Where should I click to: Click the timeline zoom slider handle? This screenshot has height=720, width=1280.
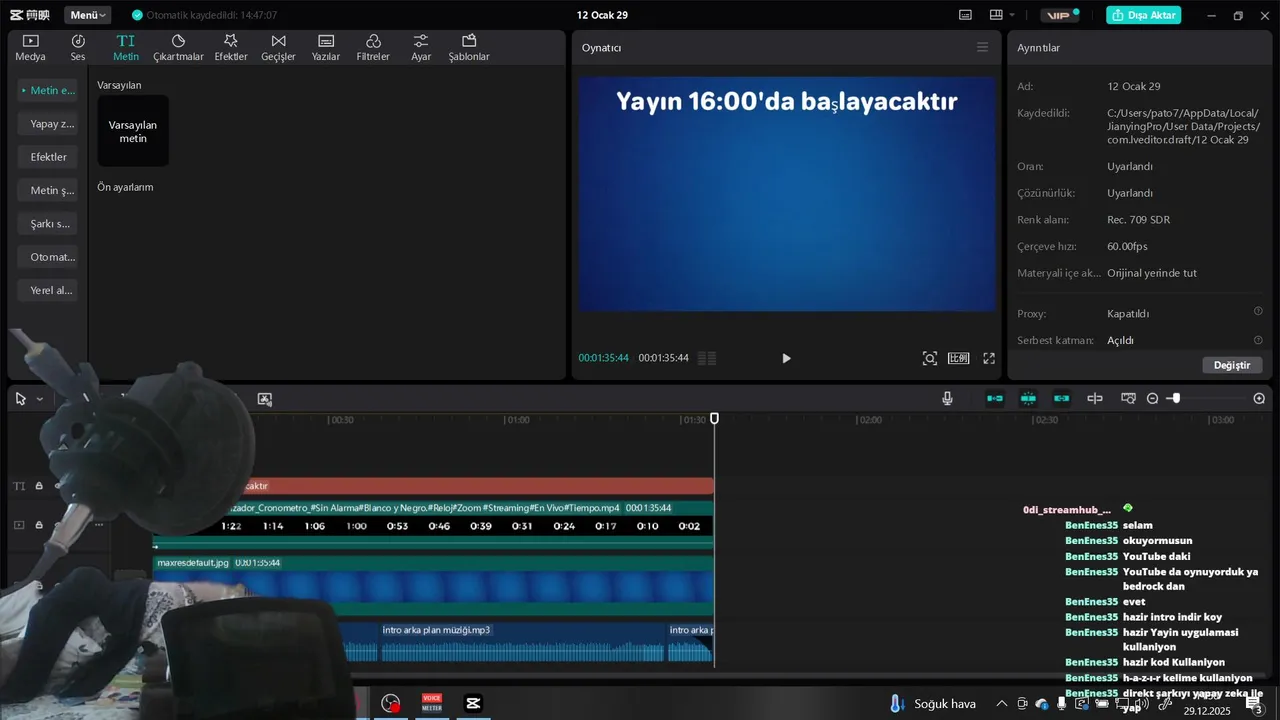[1176, 398]
